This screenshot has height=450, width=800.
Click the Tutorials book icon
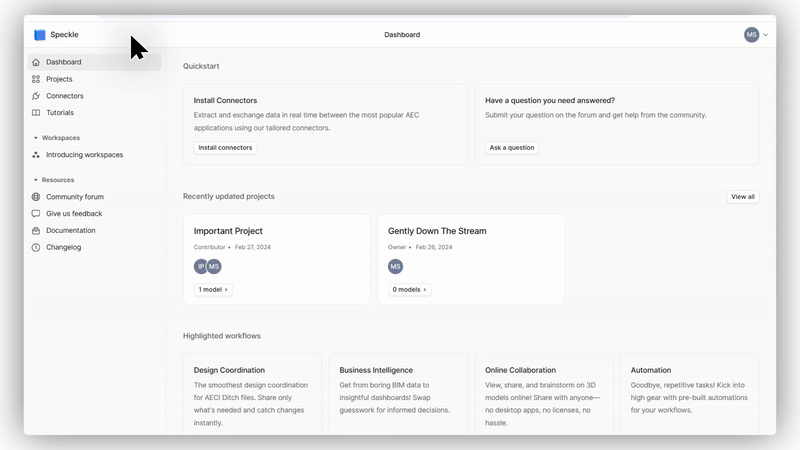36,113
